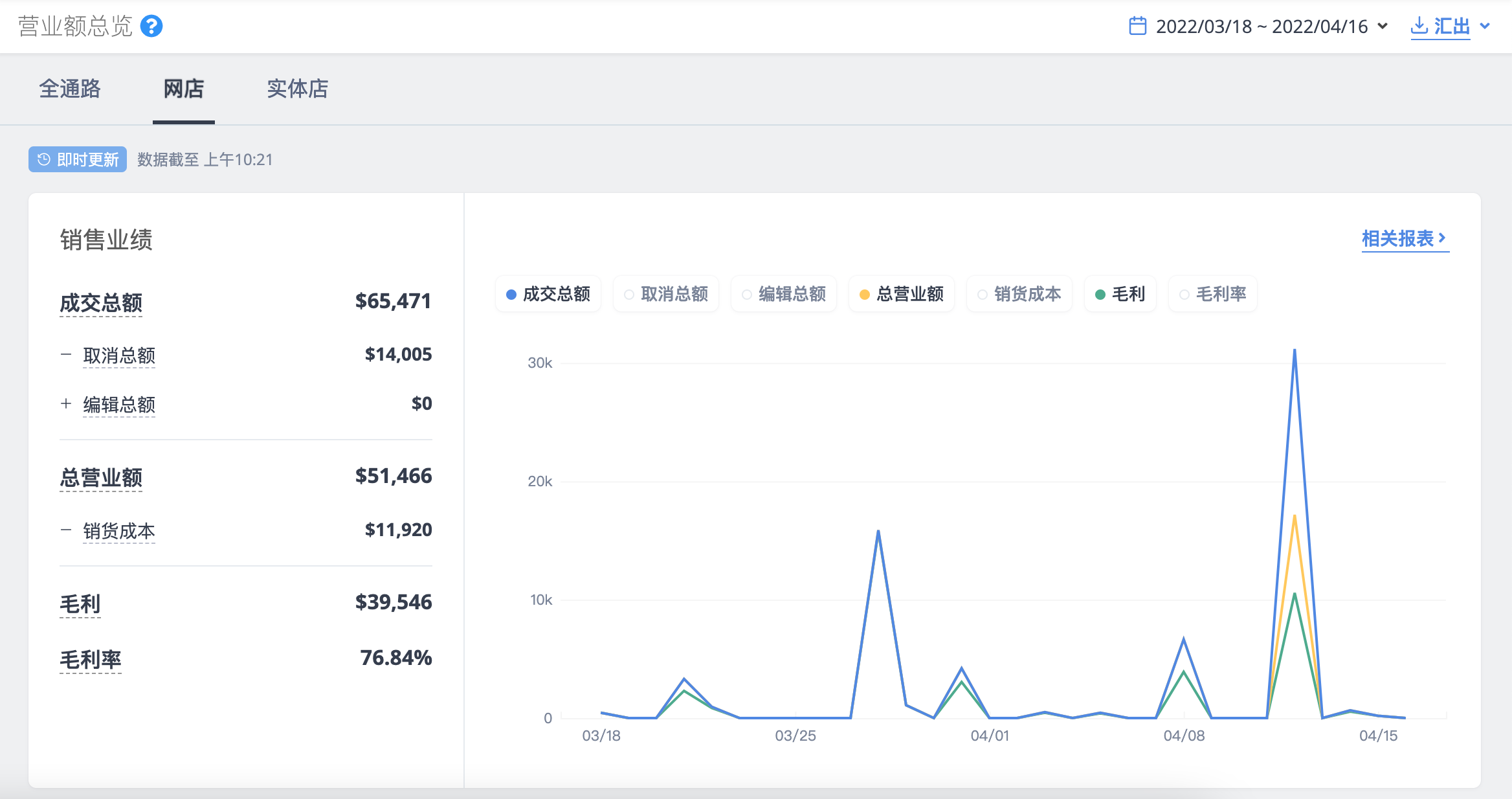Screen dimensions: 1512x799
Task: Expand the 汇出 export dropdown arrow
Action: tap(1485, 26)
